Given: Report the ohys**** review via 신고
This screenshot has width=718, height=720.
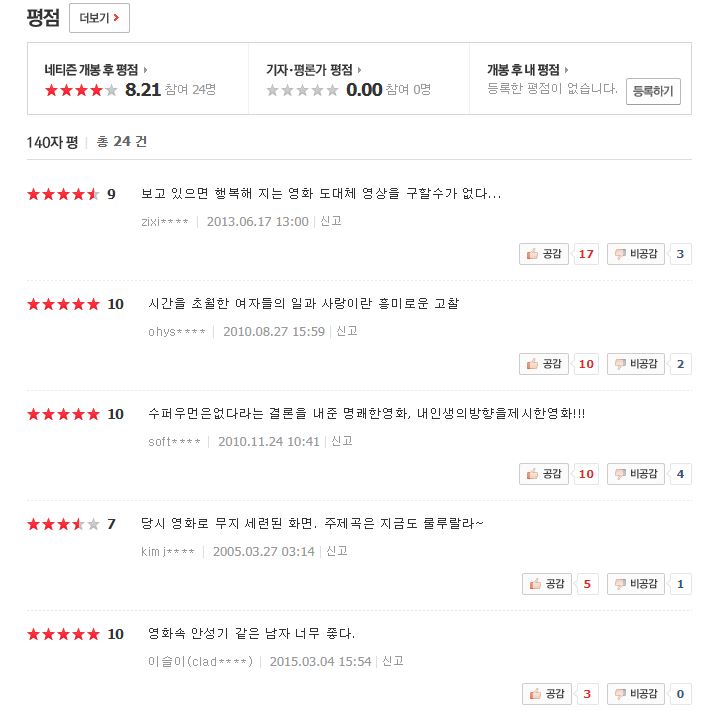Looking at the screenshot, I should 347,331.
